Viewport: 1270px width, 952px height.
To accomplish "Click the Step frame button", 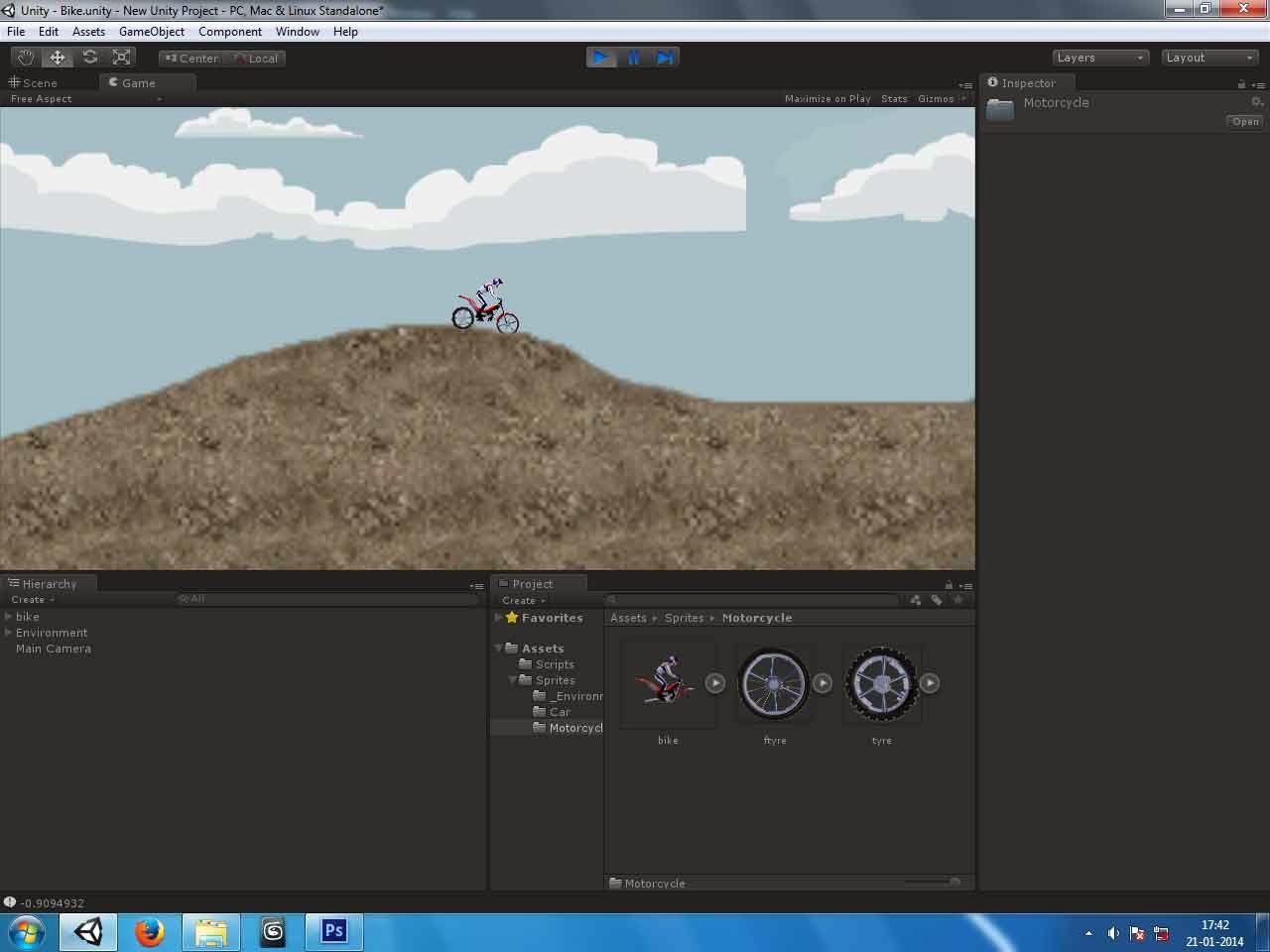I will point(665,57).
